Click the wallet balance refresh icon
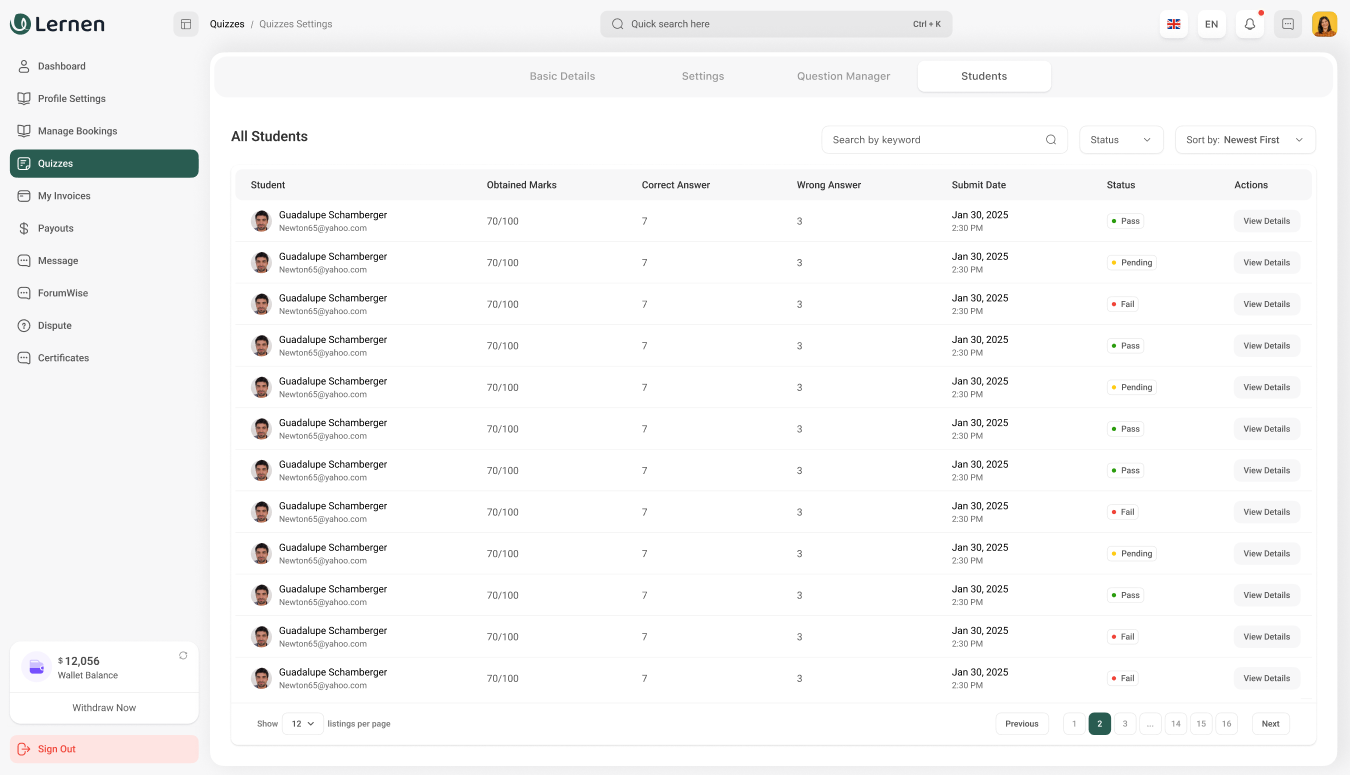This screenshot has height=775, width=1350. click(183, 656)
